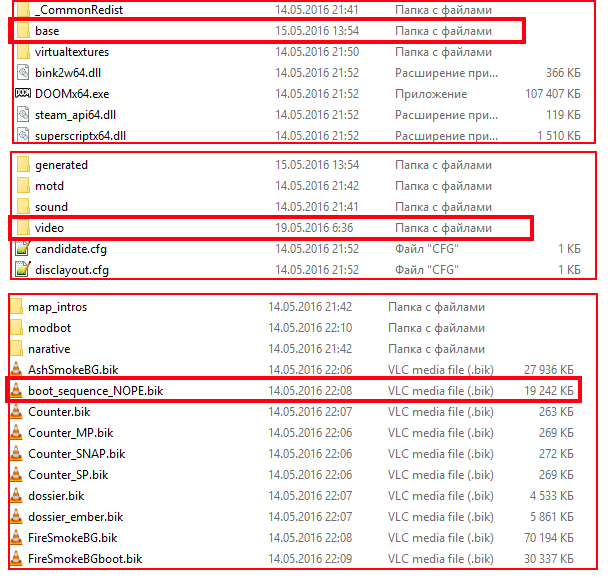The image size is (613, 581).
Task: Select the file name disclayout.cfg
Action: click(72, 270)
